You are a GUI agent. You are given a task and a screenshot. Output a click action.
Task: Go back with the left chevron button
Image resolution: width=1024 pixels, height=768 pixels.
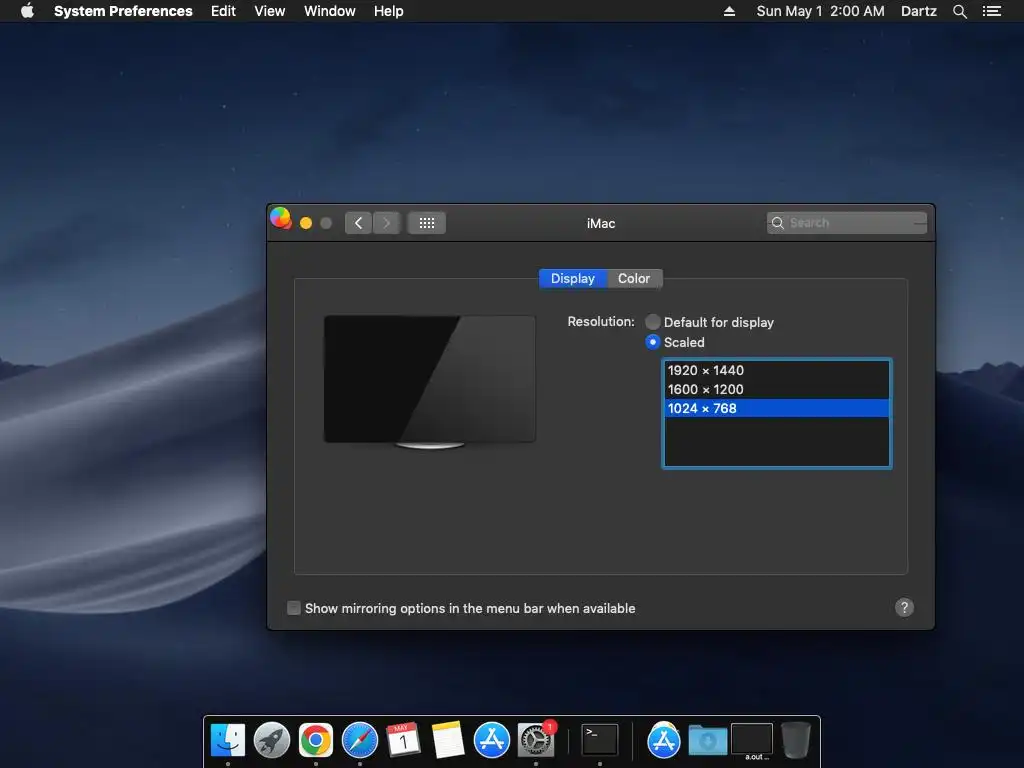359,223
